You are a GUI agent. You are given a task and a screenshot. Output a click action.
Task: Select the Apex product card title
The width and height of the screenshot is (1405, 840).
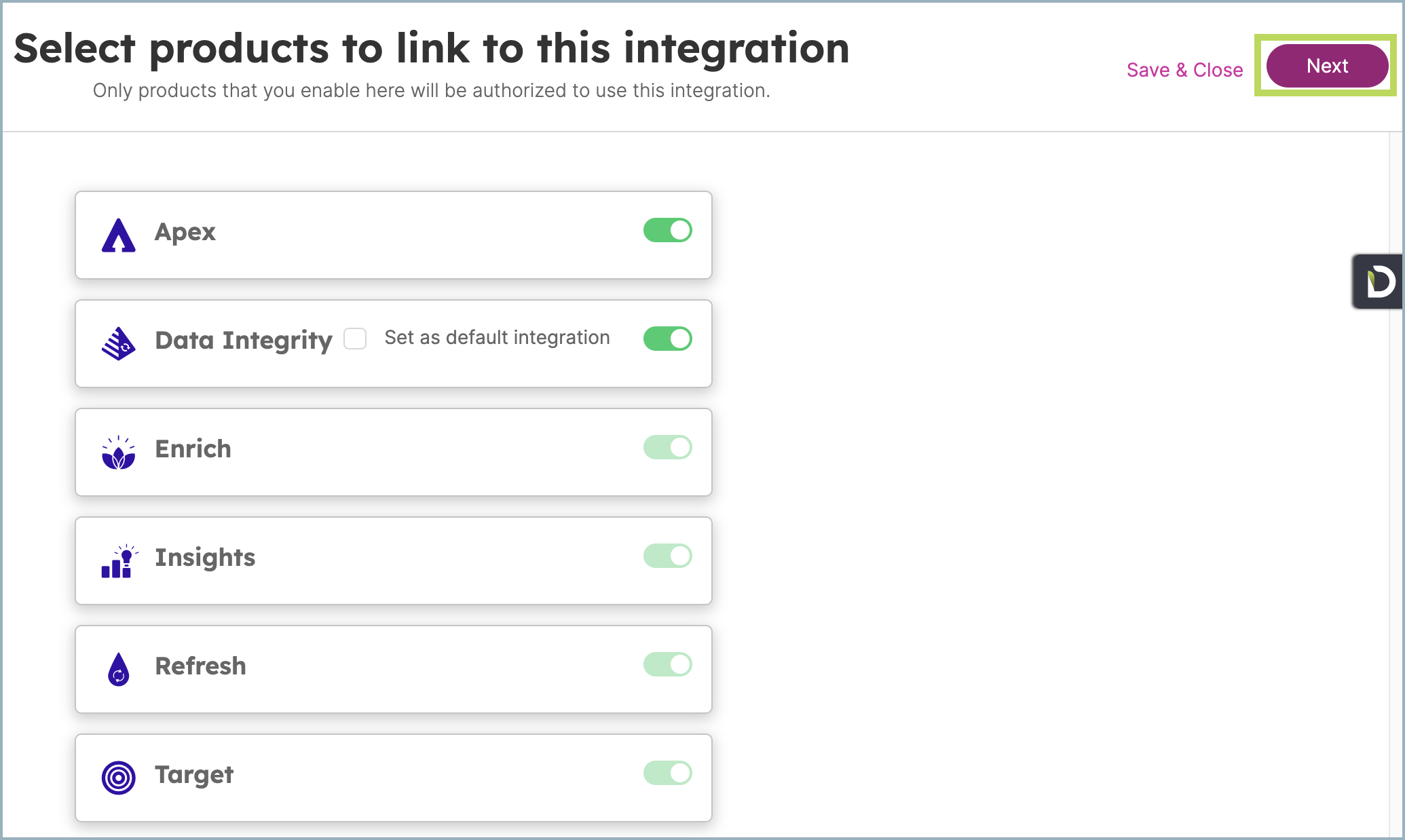pos(185,232)
